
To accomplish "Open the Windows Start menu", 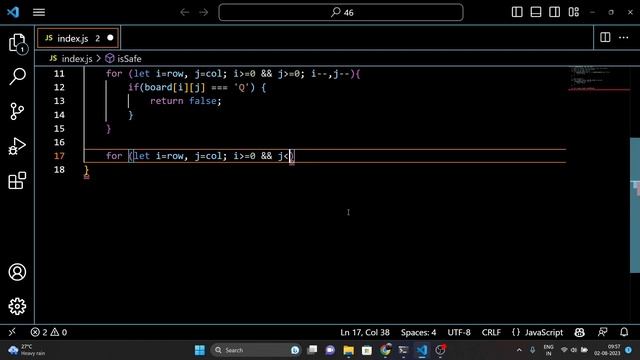I will (x=200, y=350).
